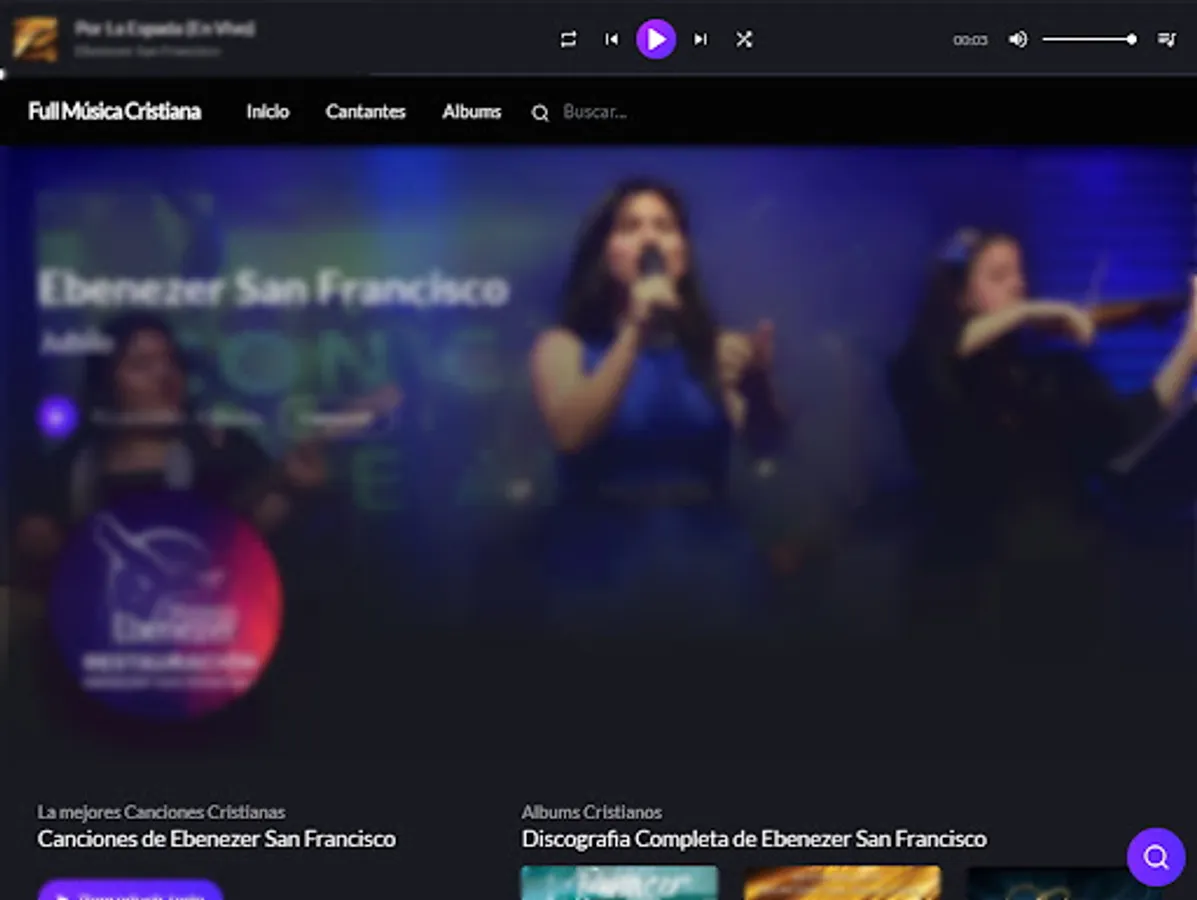The width and height of the screenshot is (1197, 900).
Task: Toggle the repeat icon in the player bar
Action: pos(568,39)
